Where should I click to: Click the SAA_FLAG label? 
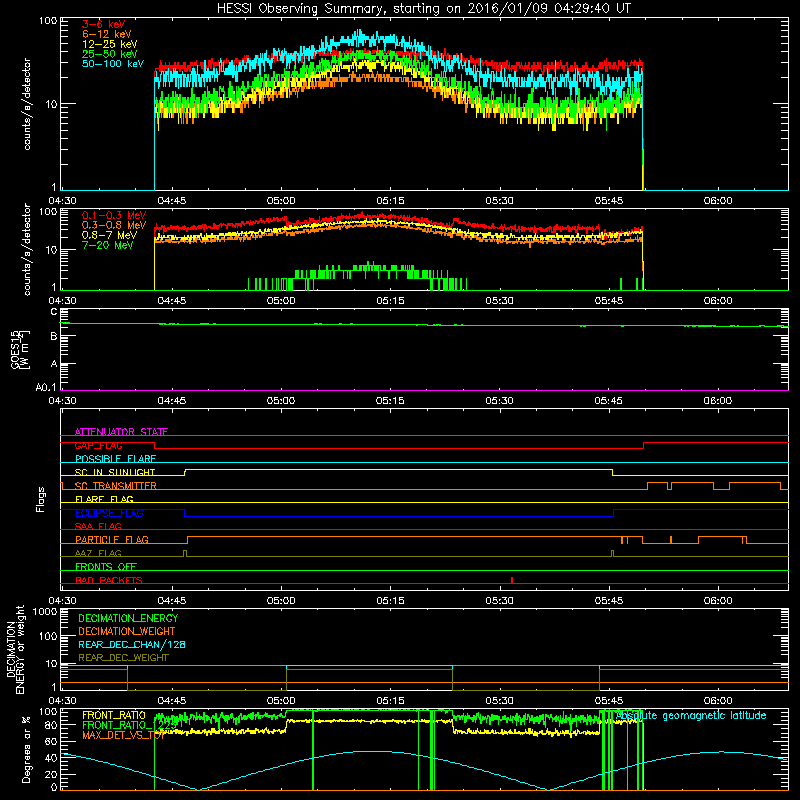98,526
